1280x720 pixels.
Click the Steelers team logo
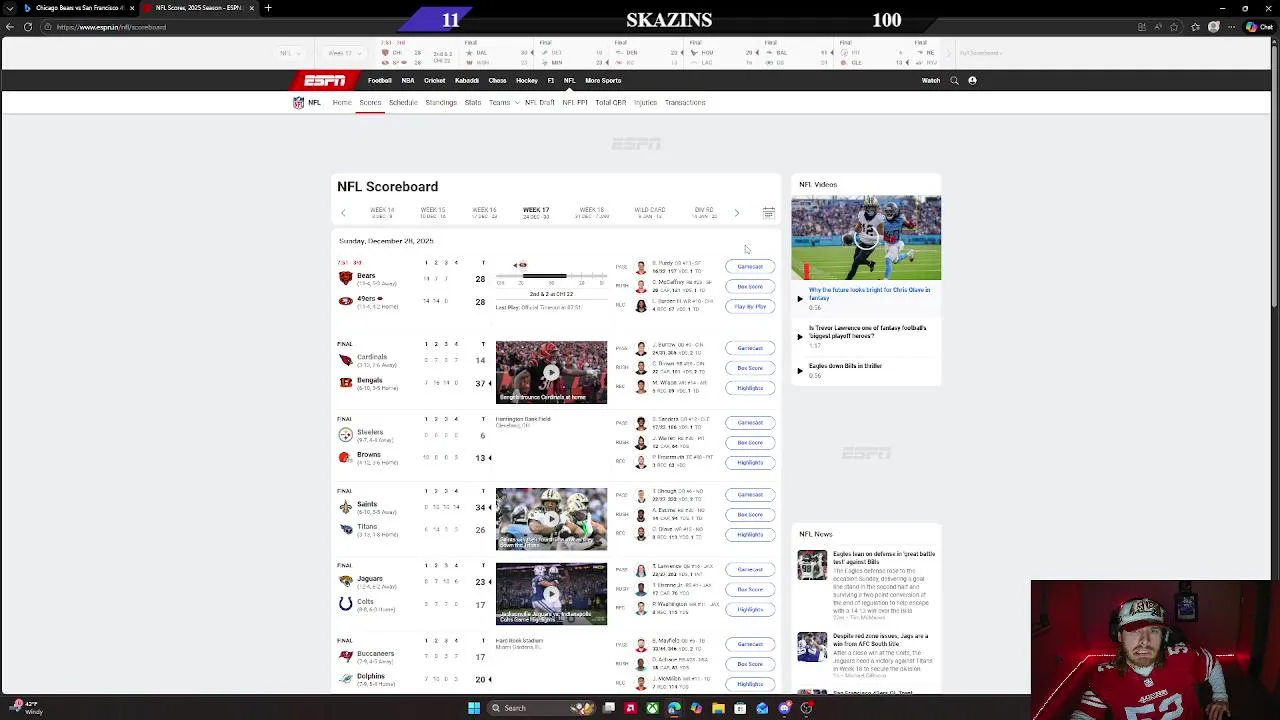click(345, 434)
